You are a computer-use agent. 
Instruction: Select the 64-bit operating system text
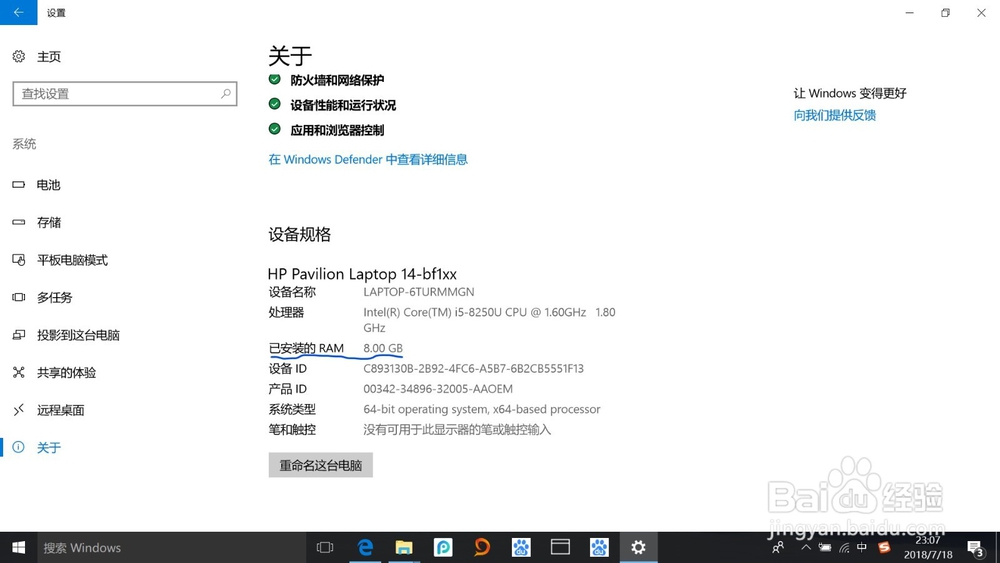[482, 409]
